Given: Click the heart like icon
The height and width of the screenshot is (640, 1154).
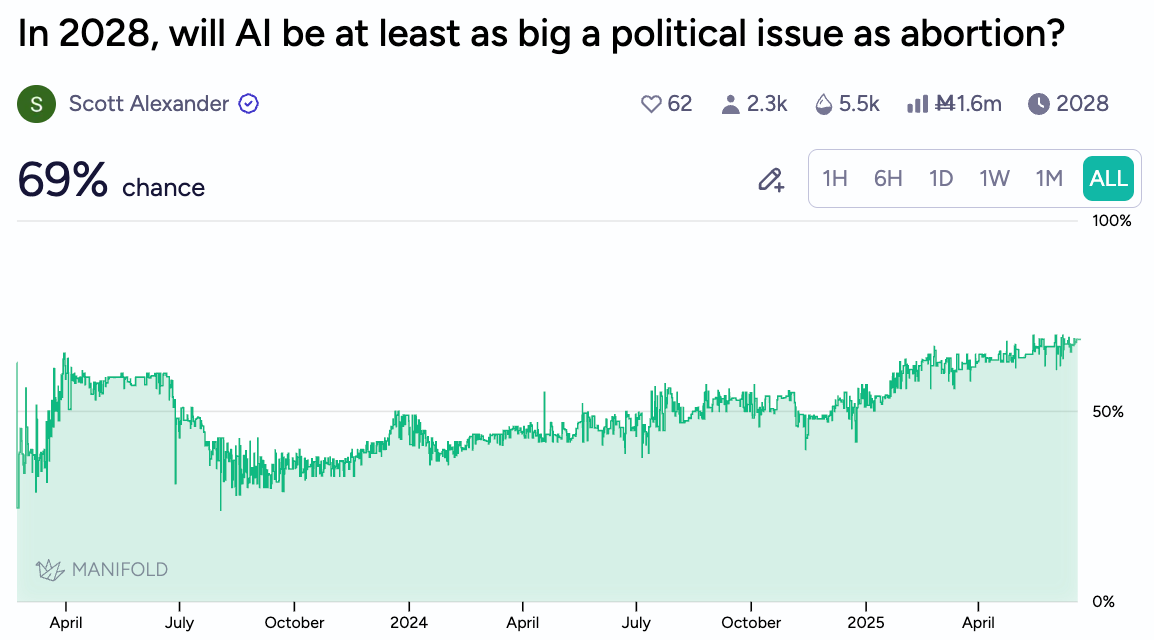Looking at the screenshot, I should pos(651,104).
